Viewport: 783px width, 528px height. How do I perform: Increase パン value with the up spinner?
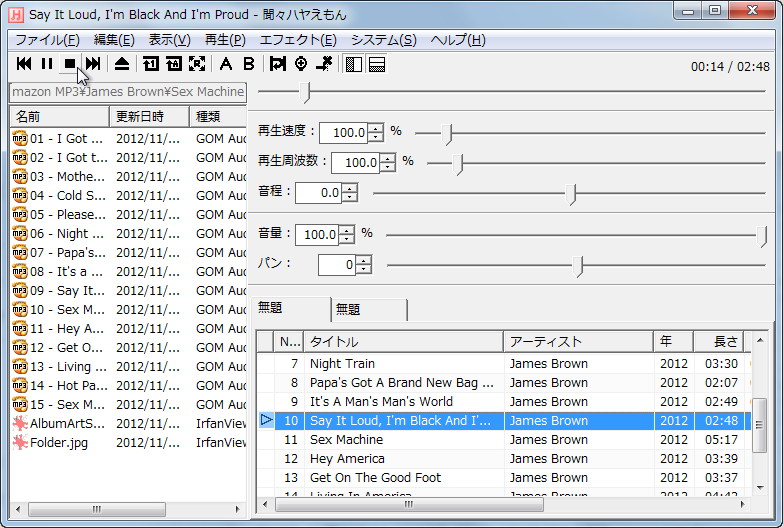(364, 260)
